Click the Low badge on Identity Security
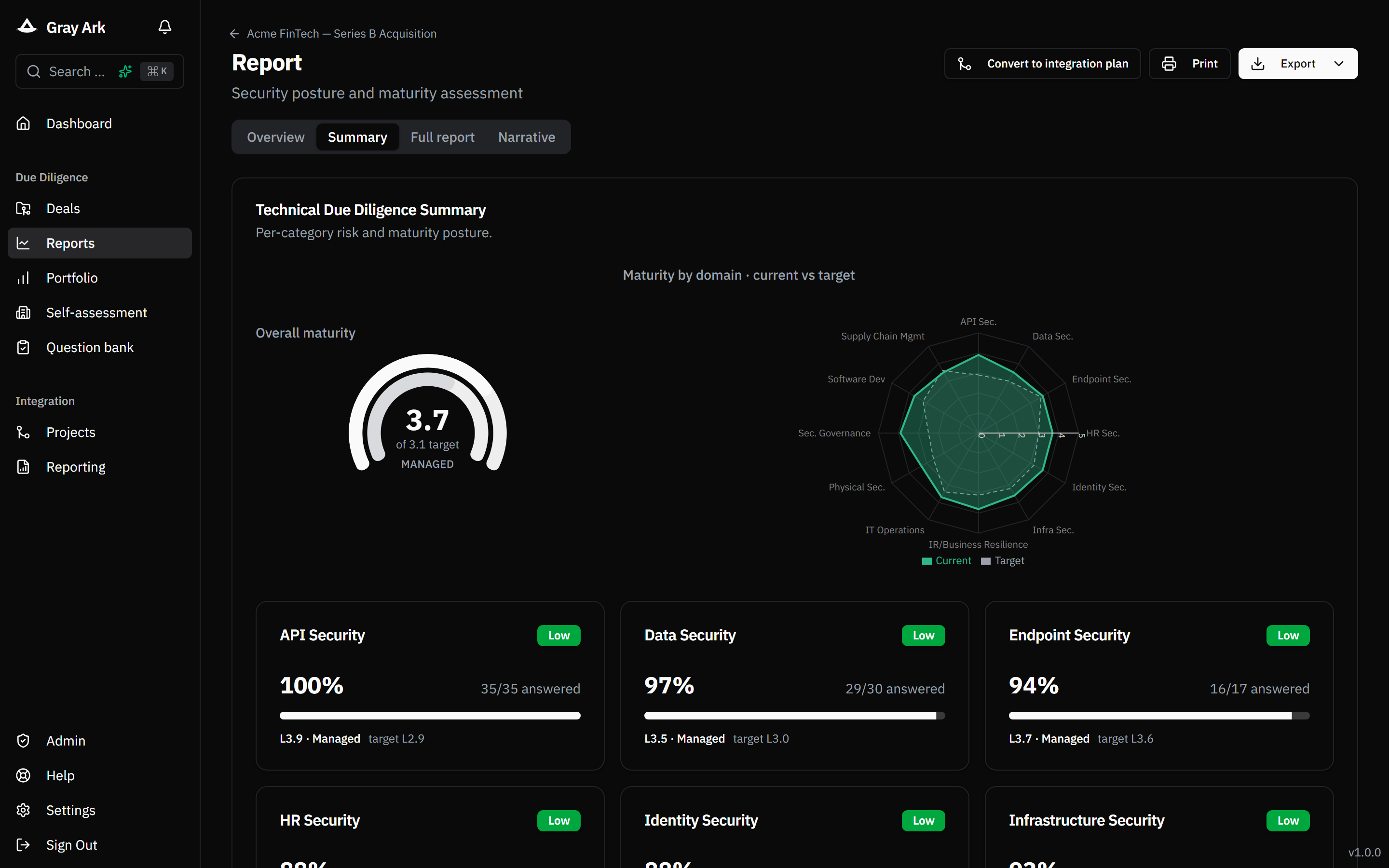The image size is (1389, 868). click(x=923, y=821)
